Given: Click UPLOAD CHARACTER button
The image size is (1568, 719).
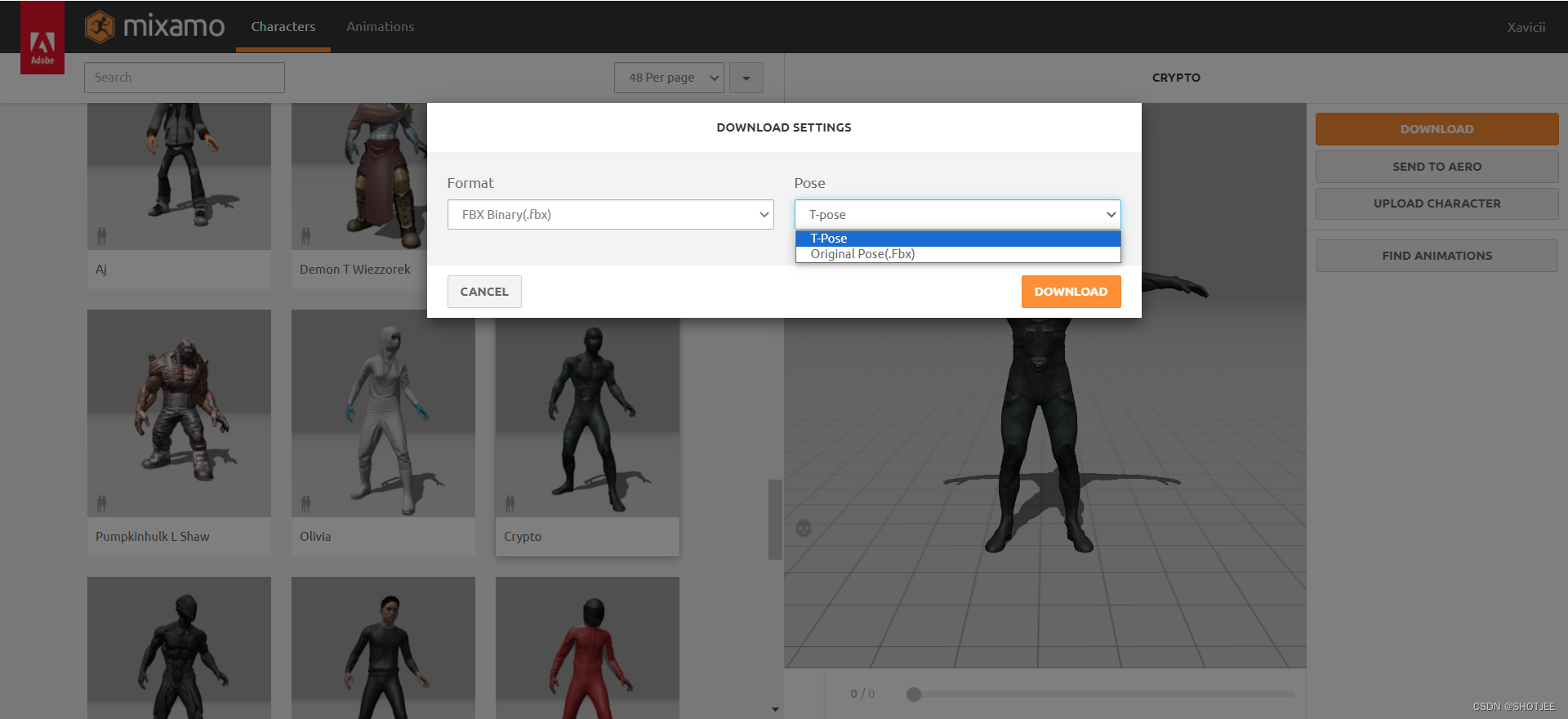Looking at the screenshot, I should pos(1437,203).
